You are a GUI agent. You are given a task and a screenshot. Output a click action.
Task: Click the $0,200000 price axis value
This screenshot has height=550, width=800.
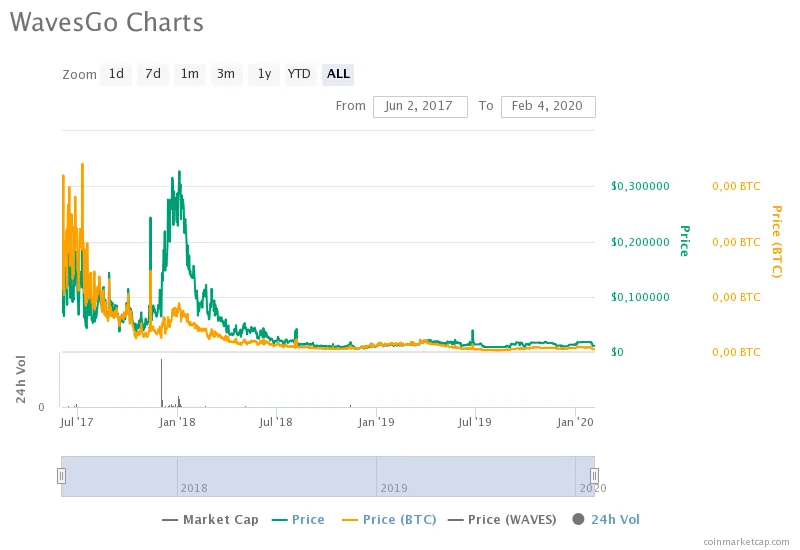coord(640,242)
